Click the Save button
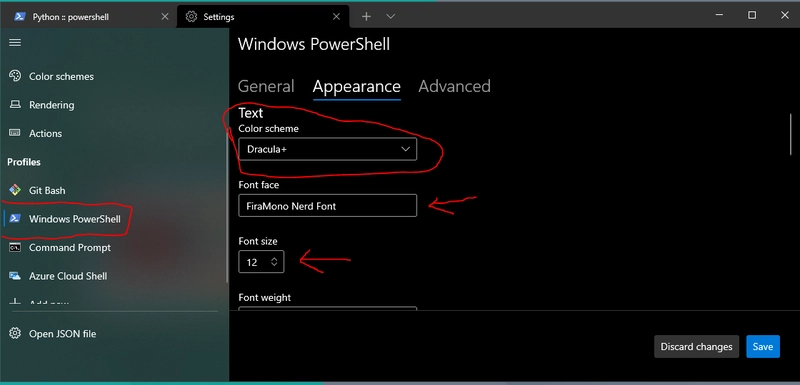This screenshot has height=385, width=800. (x=763, y=346)
